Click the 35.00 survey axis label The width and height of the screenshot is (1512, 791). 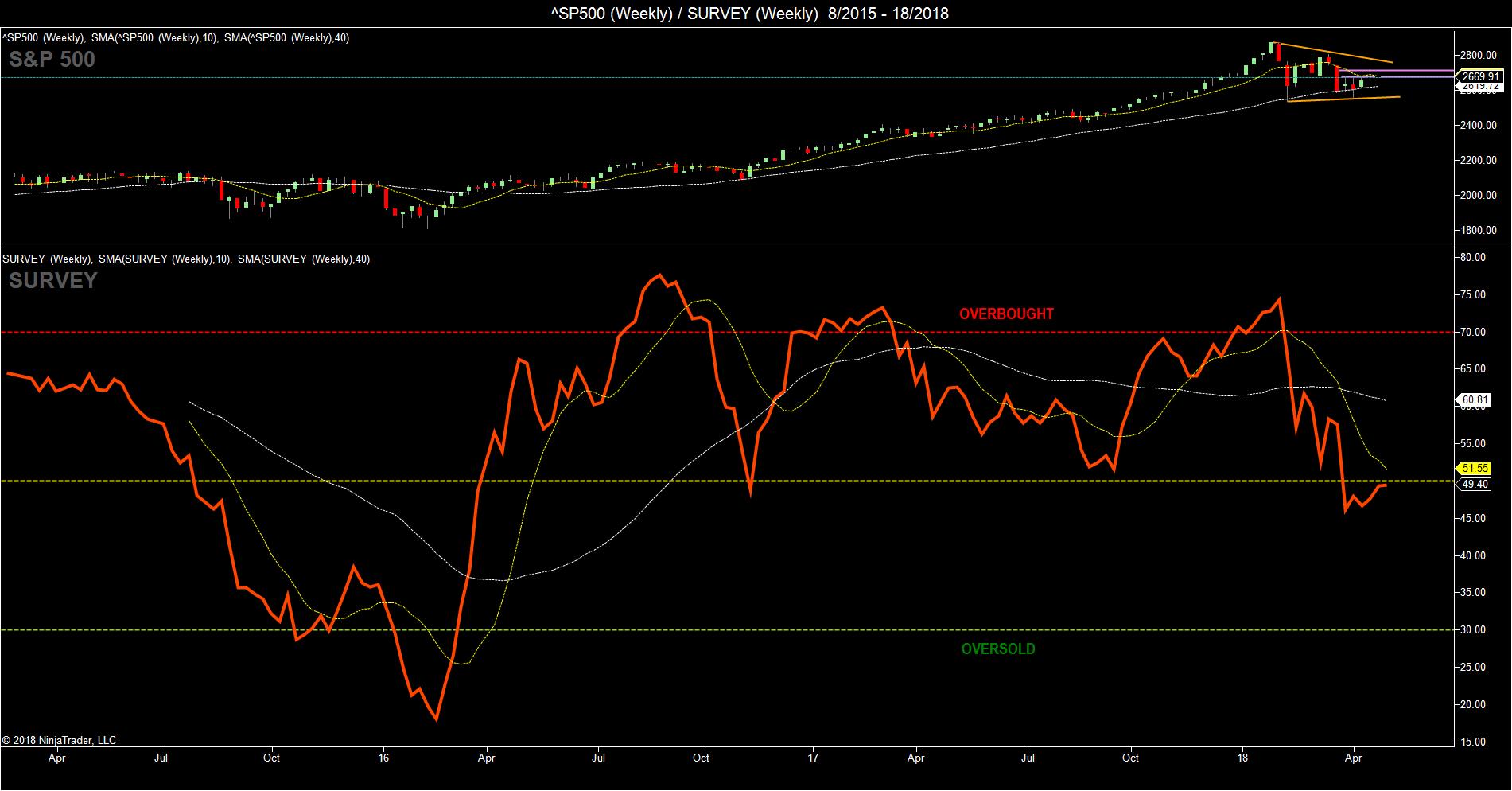(1474, 592)
